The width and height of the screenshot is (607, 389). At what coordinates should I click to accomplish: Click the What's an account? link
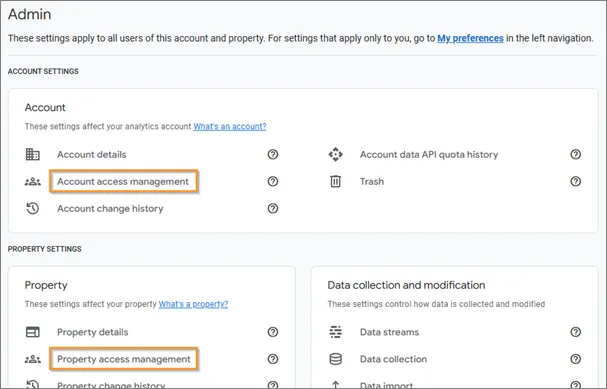click(x=230, y=127)
